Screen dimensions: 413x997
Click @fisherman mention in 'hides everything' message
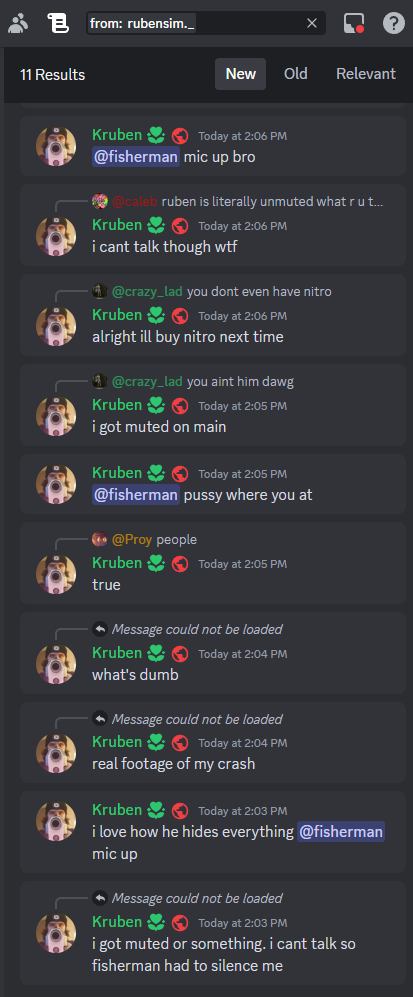pyautogui.click(x=341, y=832)
